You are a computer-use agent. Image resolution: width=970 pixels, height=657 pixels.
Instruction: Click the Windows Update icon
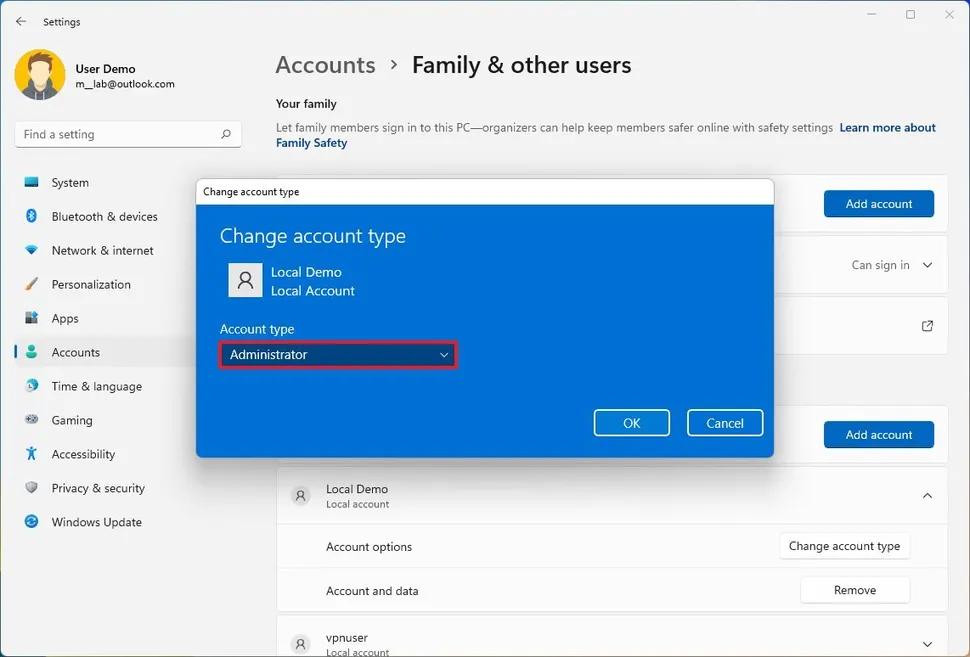tap(32, 522)
